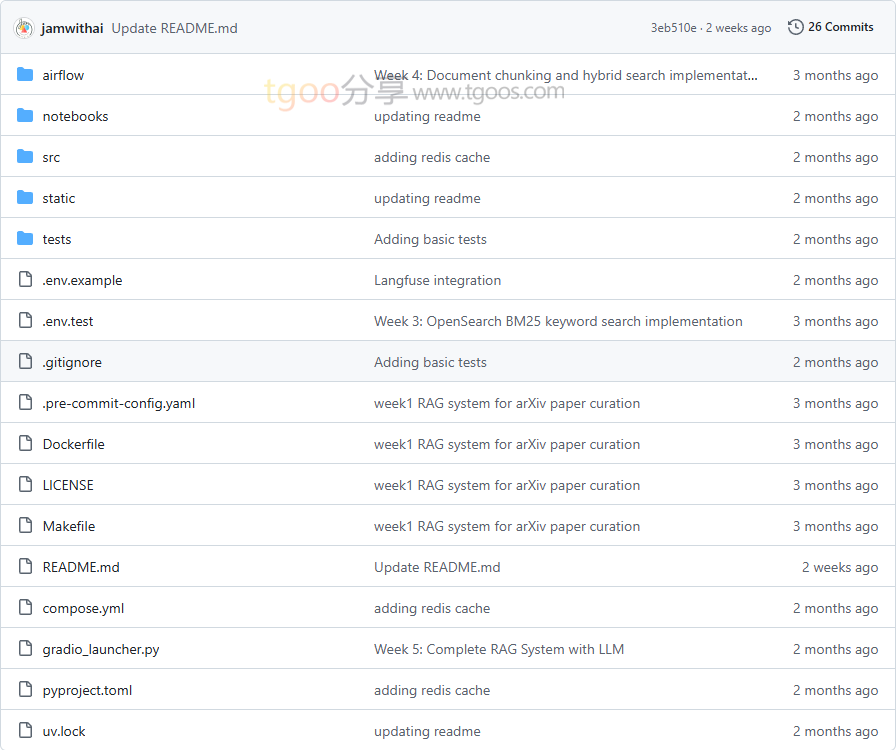Open Langfuse integration commit message

coord(437,280)
